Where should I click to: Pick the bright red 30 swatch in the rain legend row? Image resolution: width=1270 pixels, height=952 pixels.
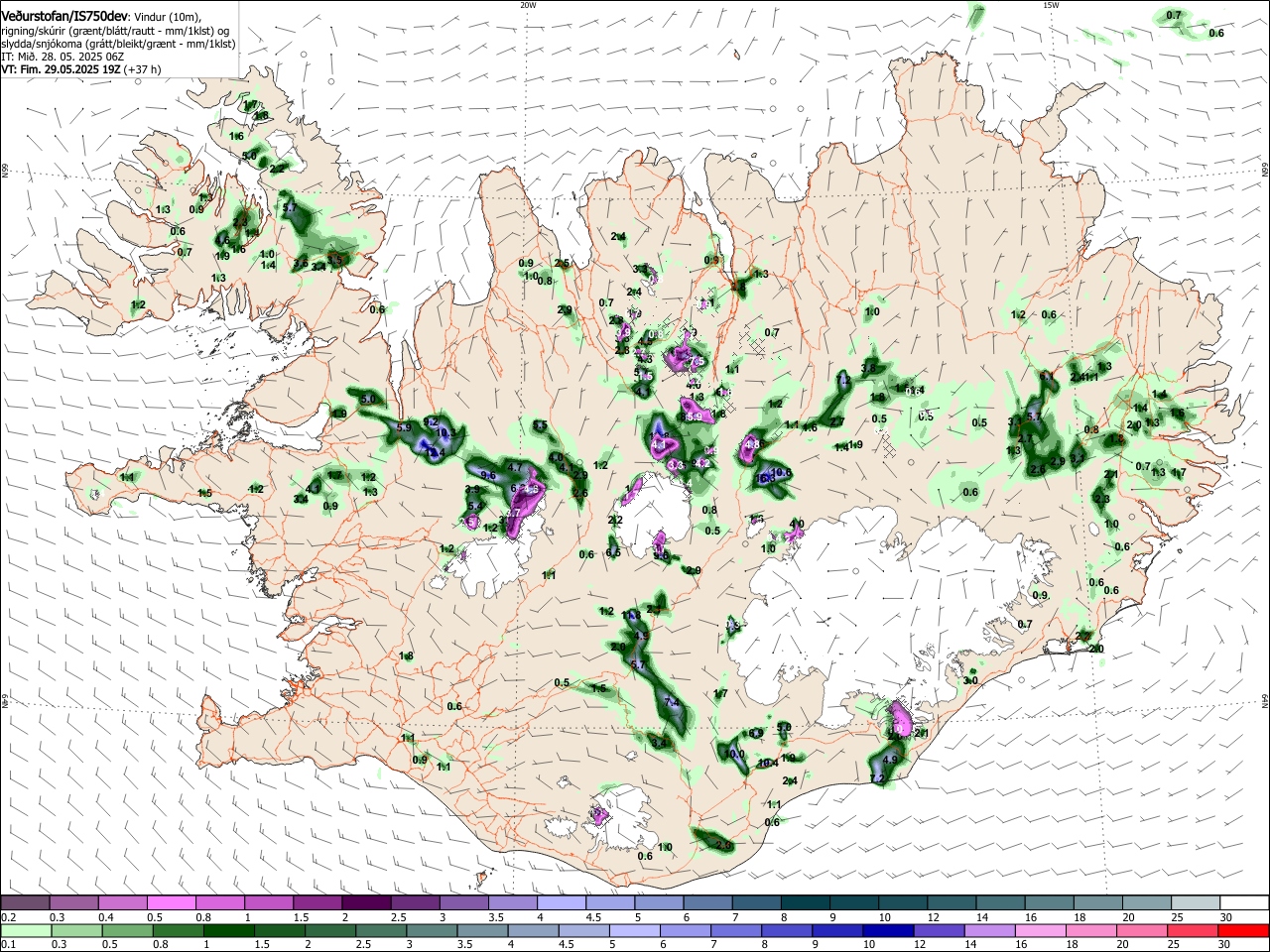coord(1243,930)
